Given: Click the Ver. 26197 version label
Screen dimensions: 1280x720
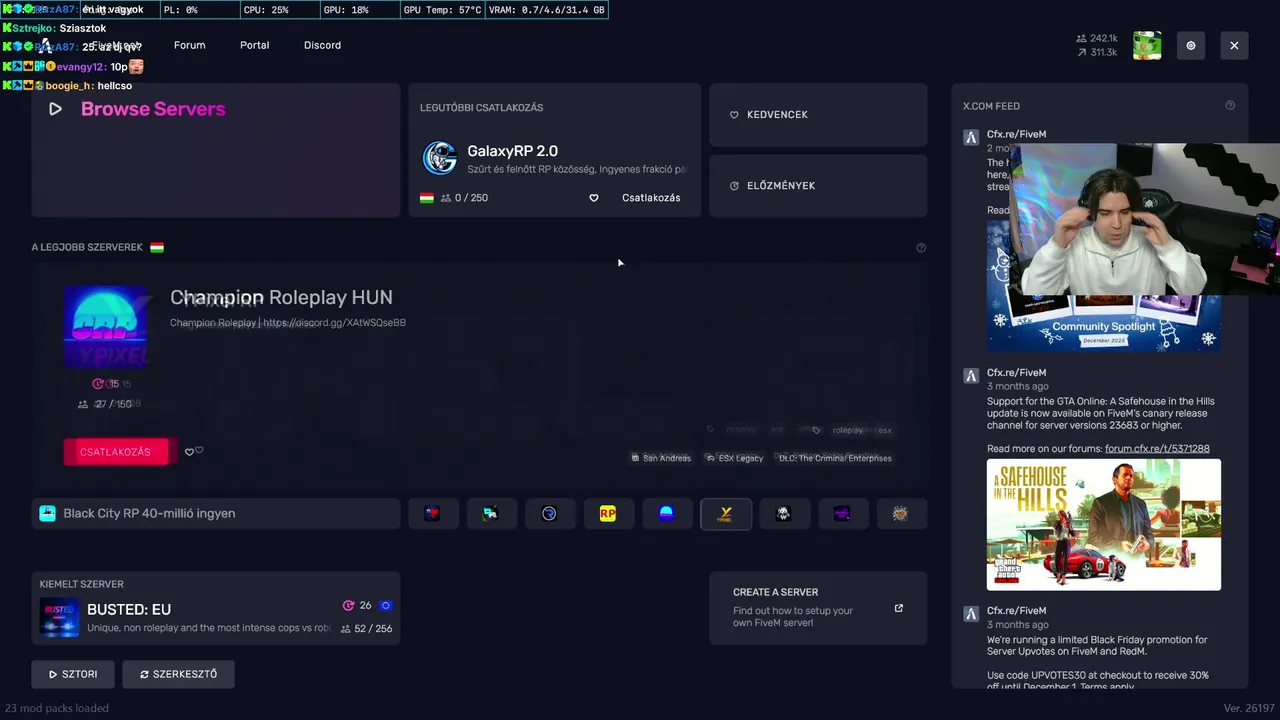Looking at the screenshot, I should pyautogui.click(x=1249, y=708).
